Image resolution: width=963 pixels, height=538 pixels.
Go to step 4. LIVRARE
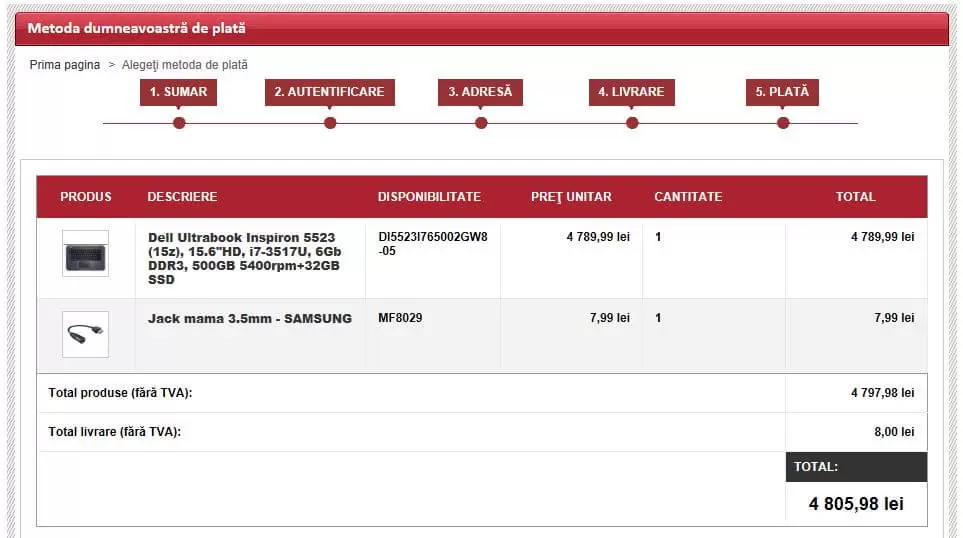click(x=631, y=92)
